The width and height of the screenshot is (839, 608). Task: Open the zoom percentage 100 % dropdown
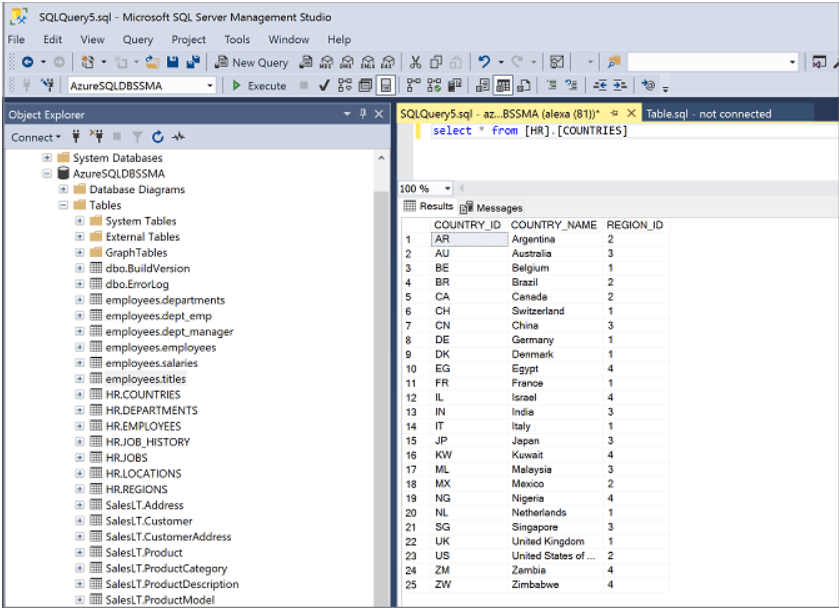pyautogui.click(x=447, y=188)
